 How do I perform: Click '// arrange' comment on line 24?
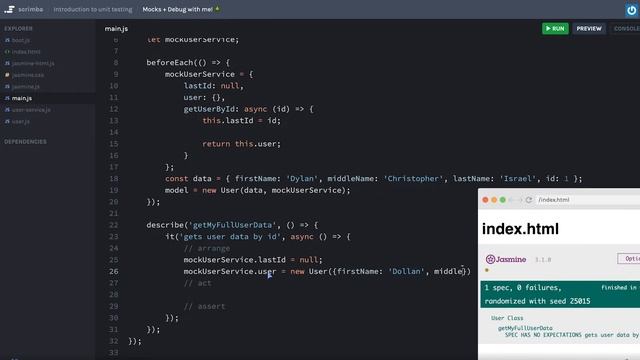[x=207, y=248]
